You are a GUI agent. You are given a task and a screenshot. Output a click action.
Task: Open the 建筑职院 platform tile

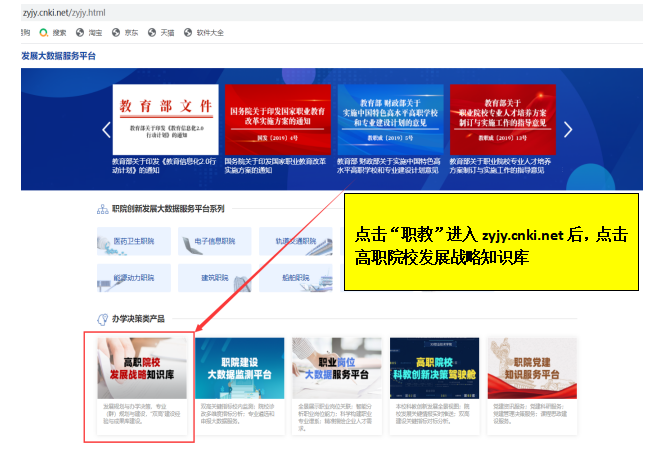coord(215,278)
